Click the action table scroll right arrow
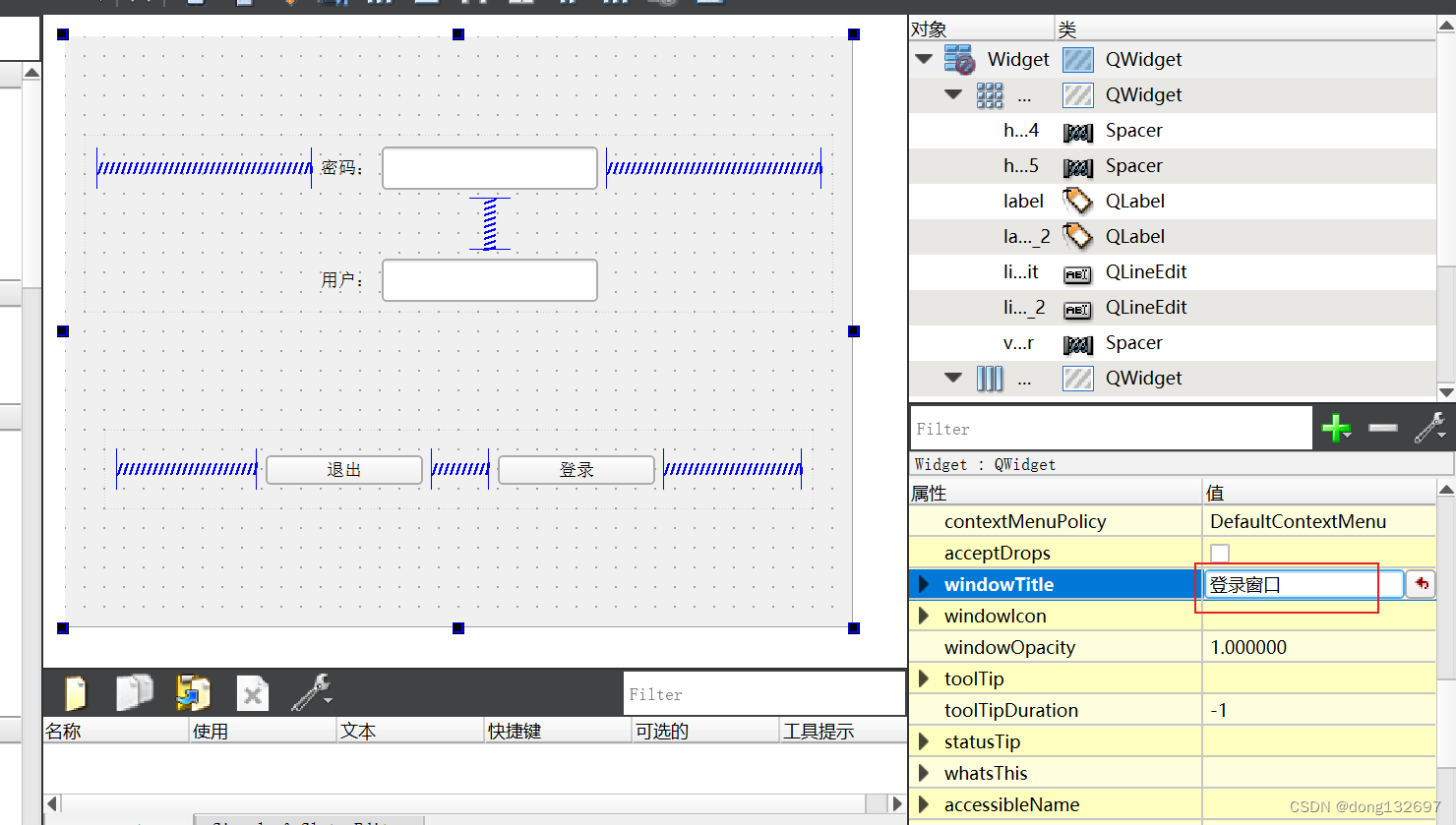The image size is (1456, 825). [x=896, y=803]
